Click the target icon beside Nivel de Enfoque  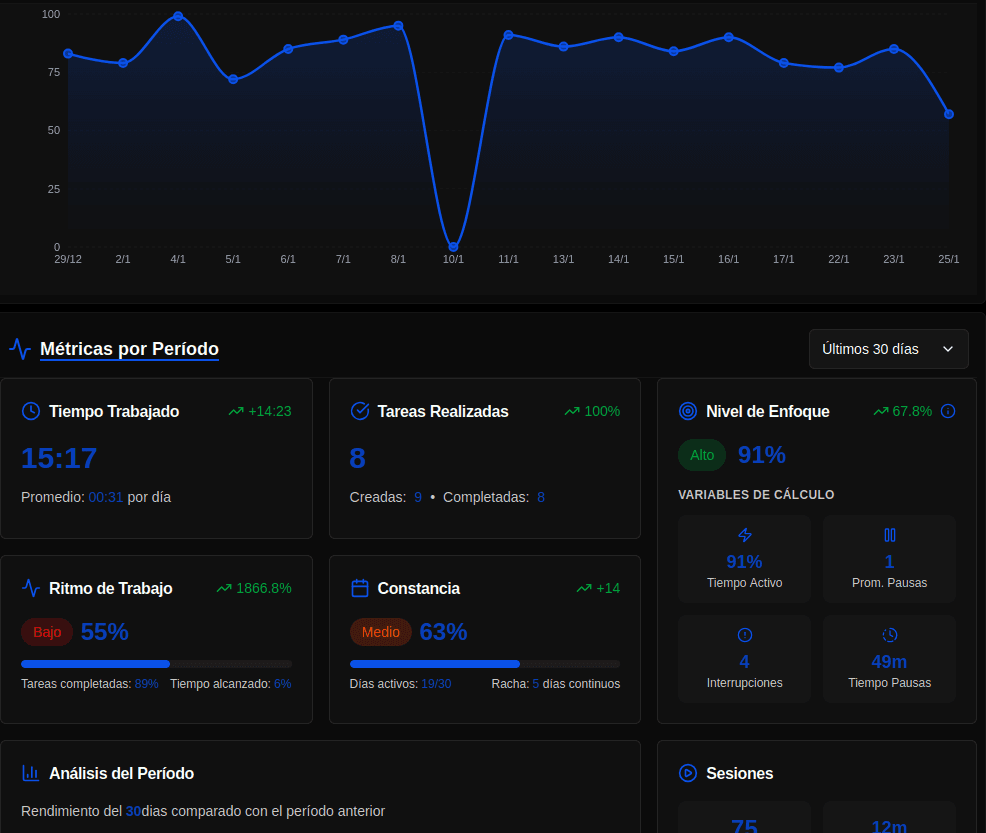pos(688,411)
